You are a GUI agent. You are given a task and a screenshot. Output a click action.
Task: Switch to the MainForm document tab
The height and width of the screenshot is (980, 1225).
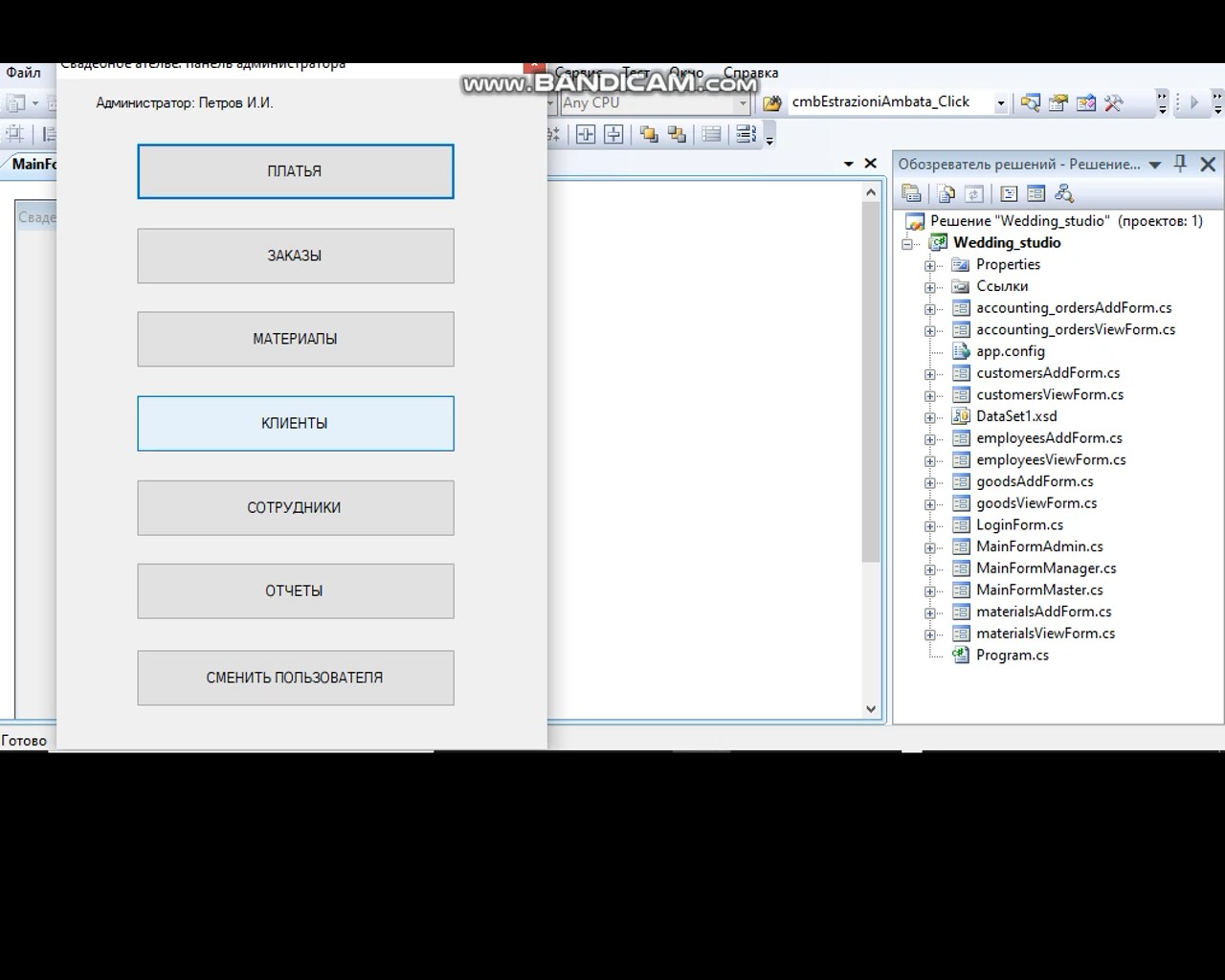pos(31,164)
